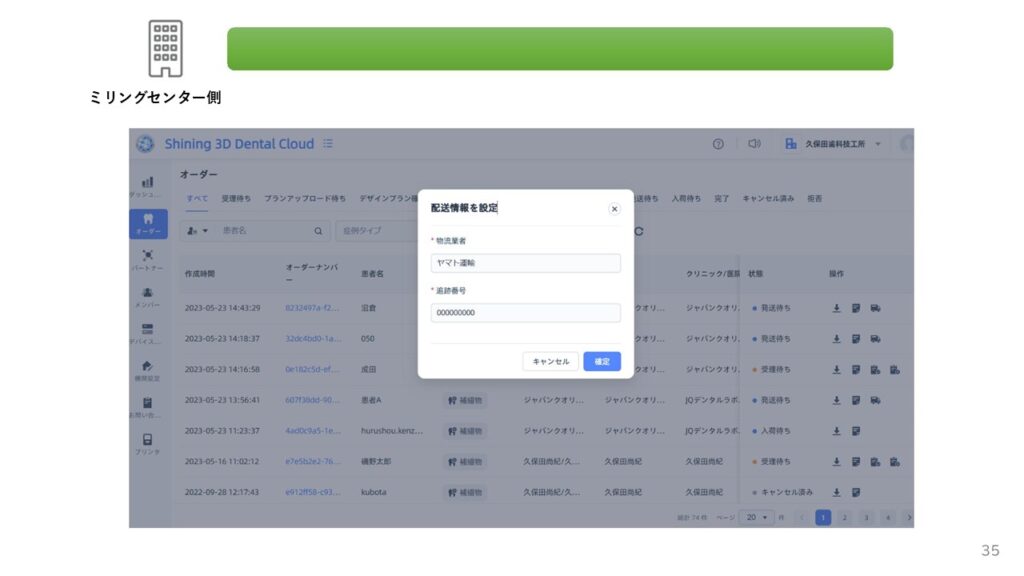Expand the 久保田歯科技工所 account dropdown
Viewport: 1024px width, 576px height.
coord(878,144)
